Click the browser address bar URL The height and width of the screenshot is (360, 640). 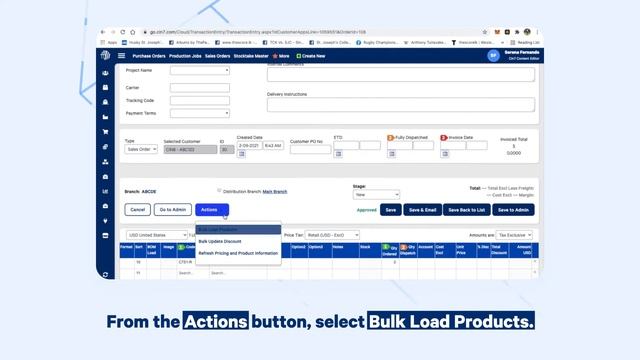258,32
